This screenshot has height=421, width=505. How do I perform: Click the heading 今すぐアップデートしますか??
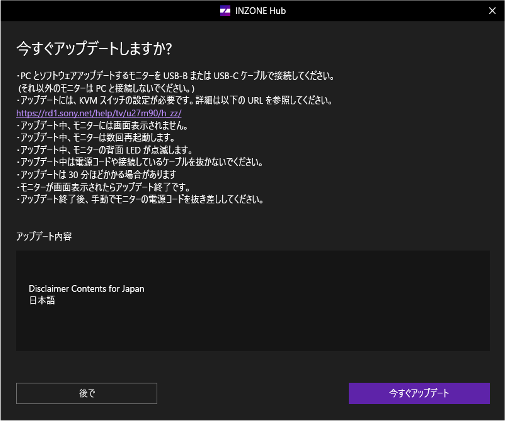pyautogui.click(x=94, y=49)
